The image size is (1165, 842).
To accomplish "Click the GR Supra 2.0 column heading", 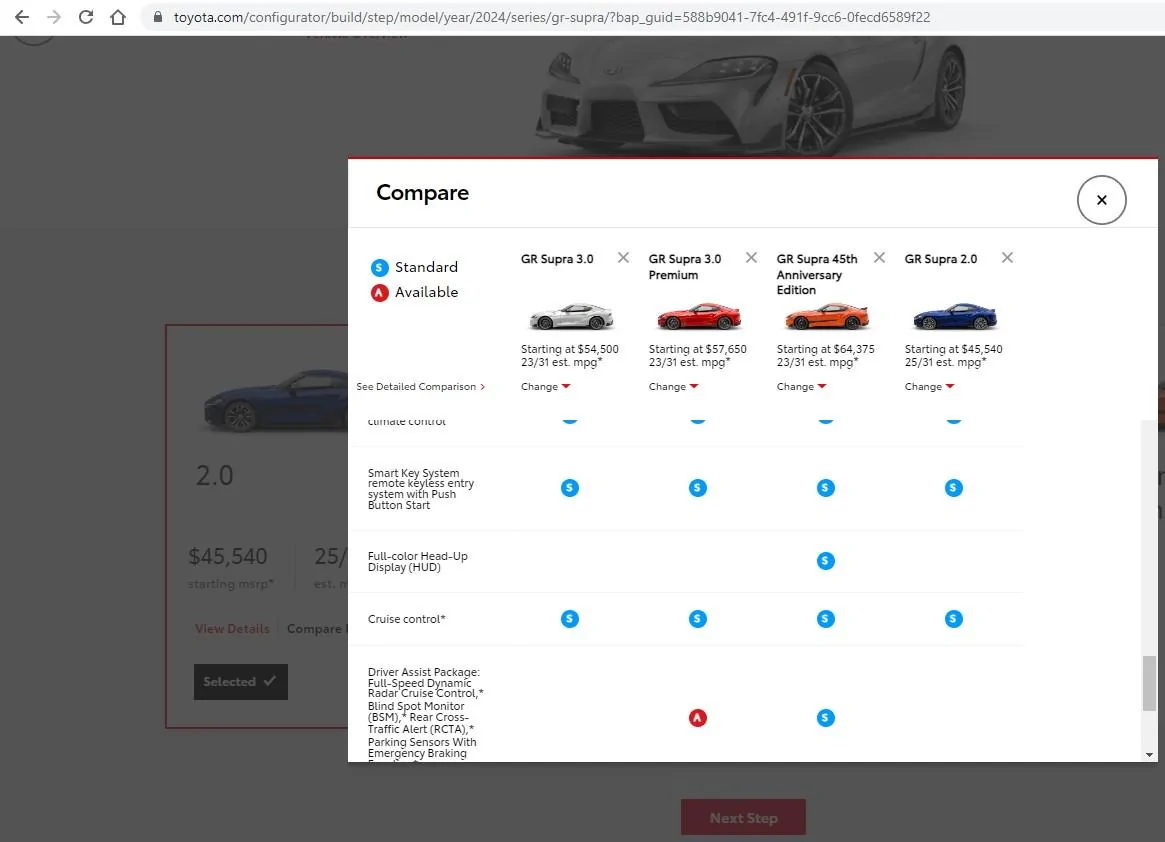I will point(941,259).
